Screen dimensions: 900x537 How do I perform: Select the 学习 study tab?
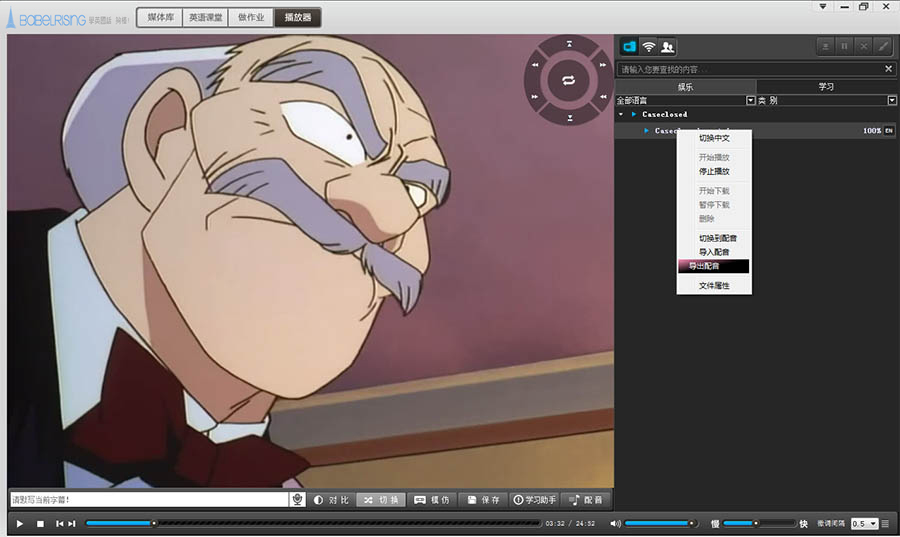pos(827,87)
